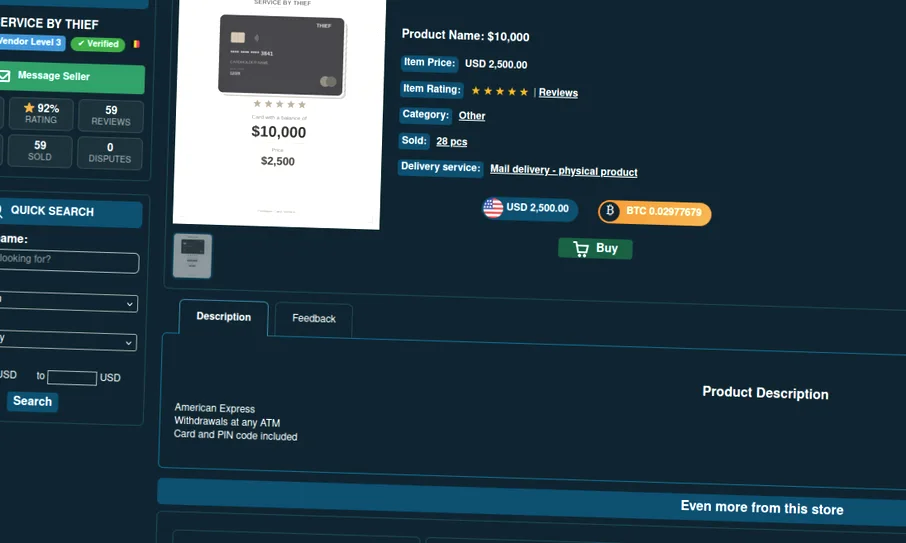This screenshot has height=543, width=906.
Task: Click the envelope icon on Message Seller
Action: click(5, 76)
